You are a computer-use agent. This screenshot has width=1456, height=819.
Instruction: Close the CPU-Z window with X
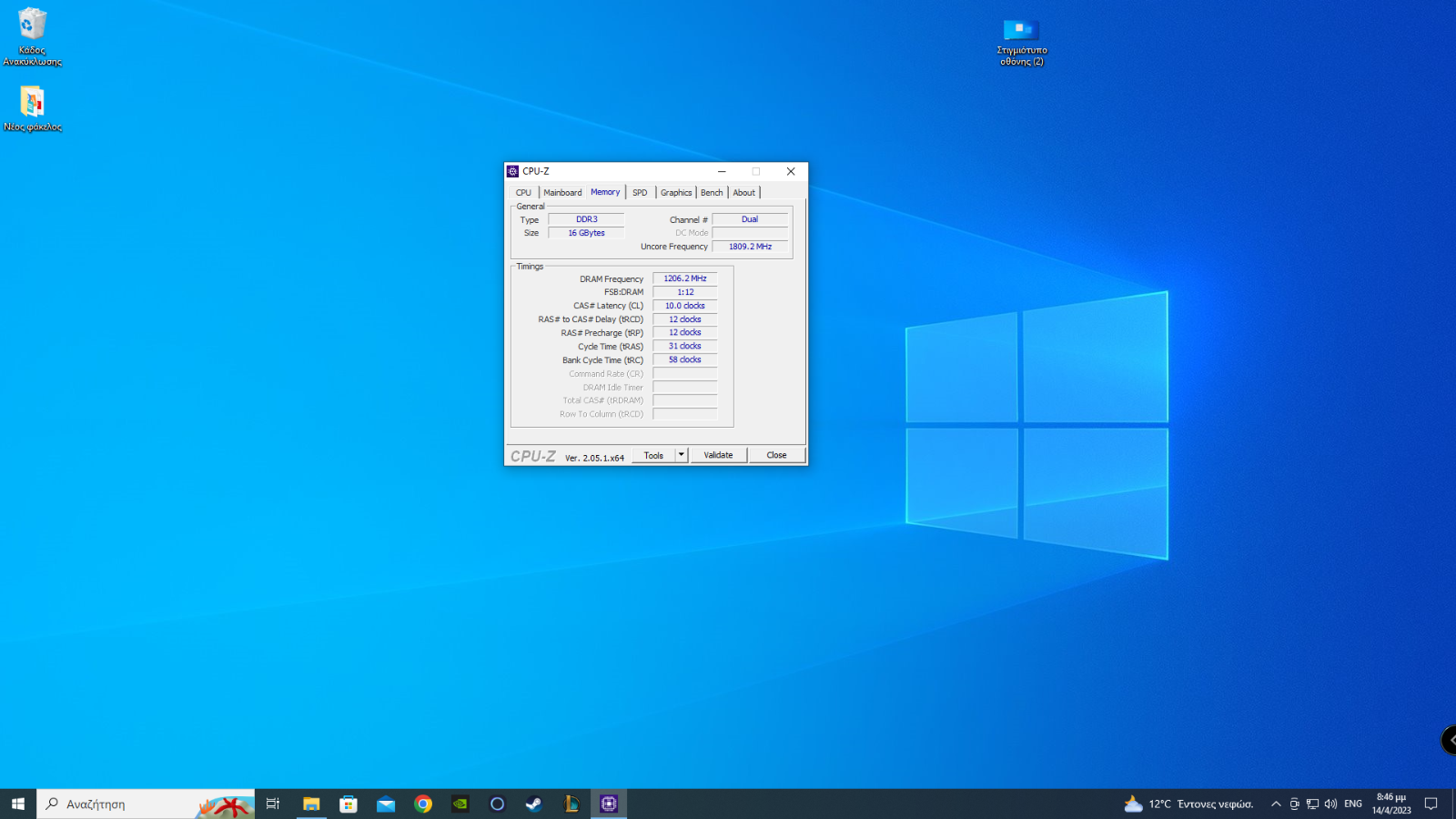click(x=791, y=171)
